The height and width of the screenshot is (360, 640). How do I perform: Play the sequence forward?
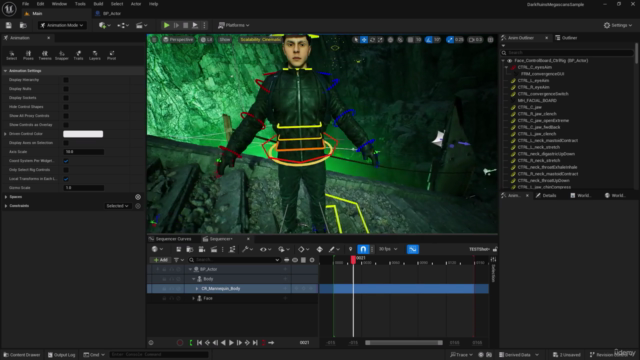(x=231, y=343)
